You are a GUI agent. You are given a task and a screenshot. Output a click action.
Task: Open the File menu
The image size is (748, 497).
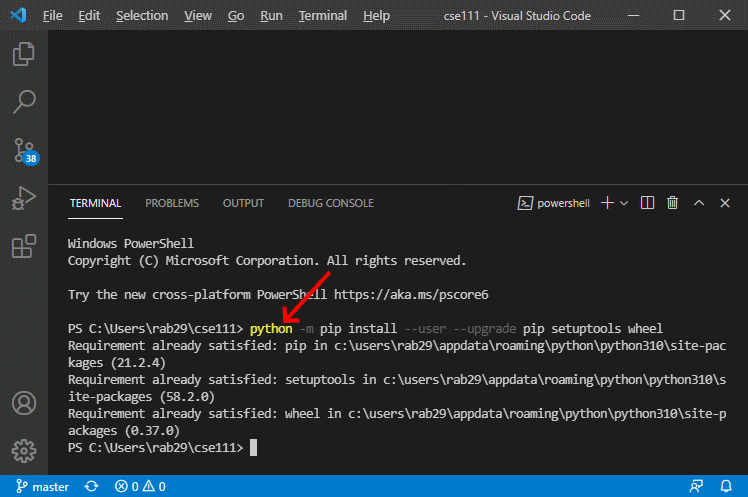pos(52,16)
